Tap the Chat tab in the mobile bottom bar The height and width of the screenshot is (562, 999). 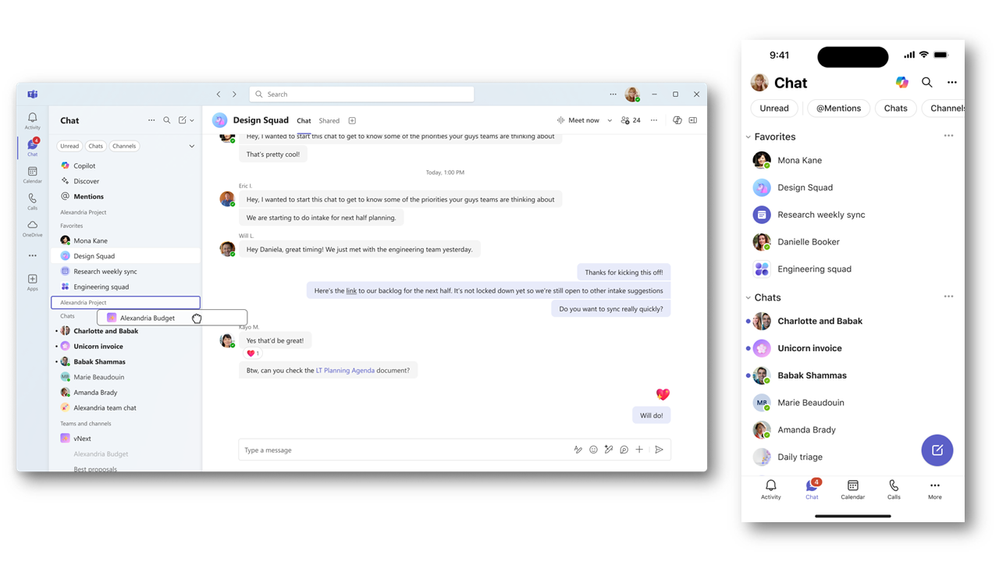click(812, 489)
